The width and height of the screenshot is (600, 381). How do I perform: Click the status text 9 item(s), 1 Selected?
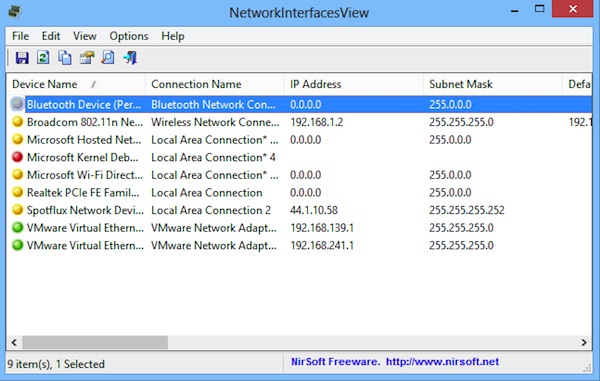56,364
